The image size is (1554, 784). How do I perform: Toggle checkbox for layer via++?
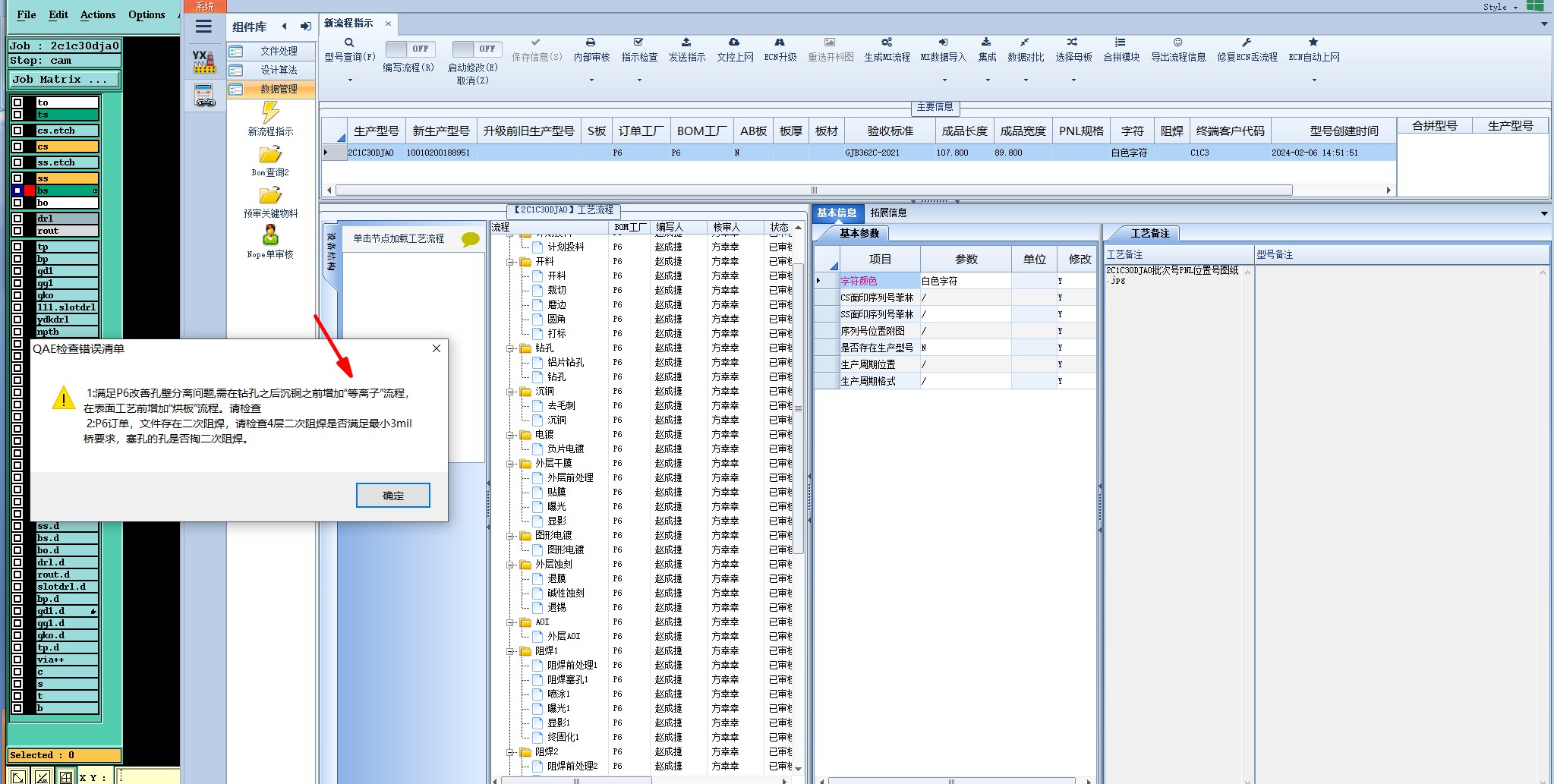tap(17, 660)
